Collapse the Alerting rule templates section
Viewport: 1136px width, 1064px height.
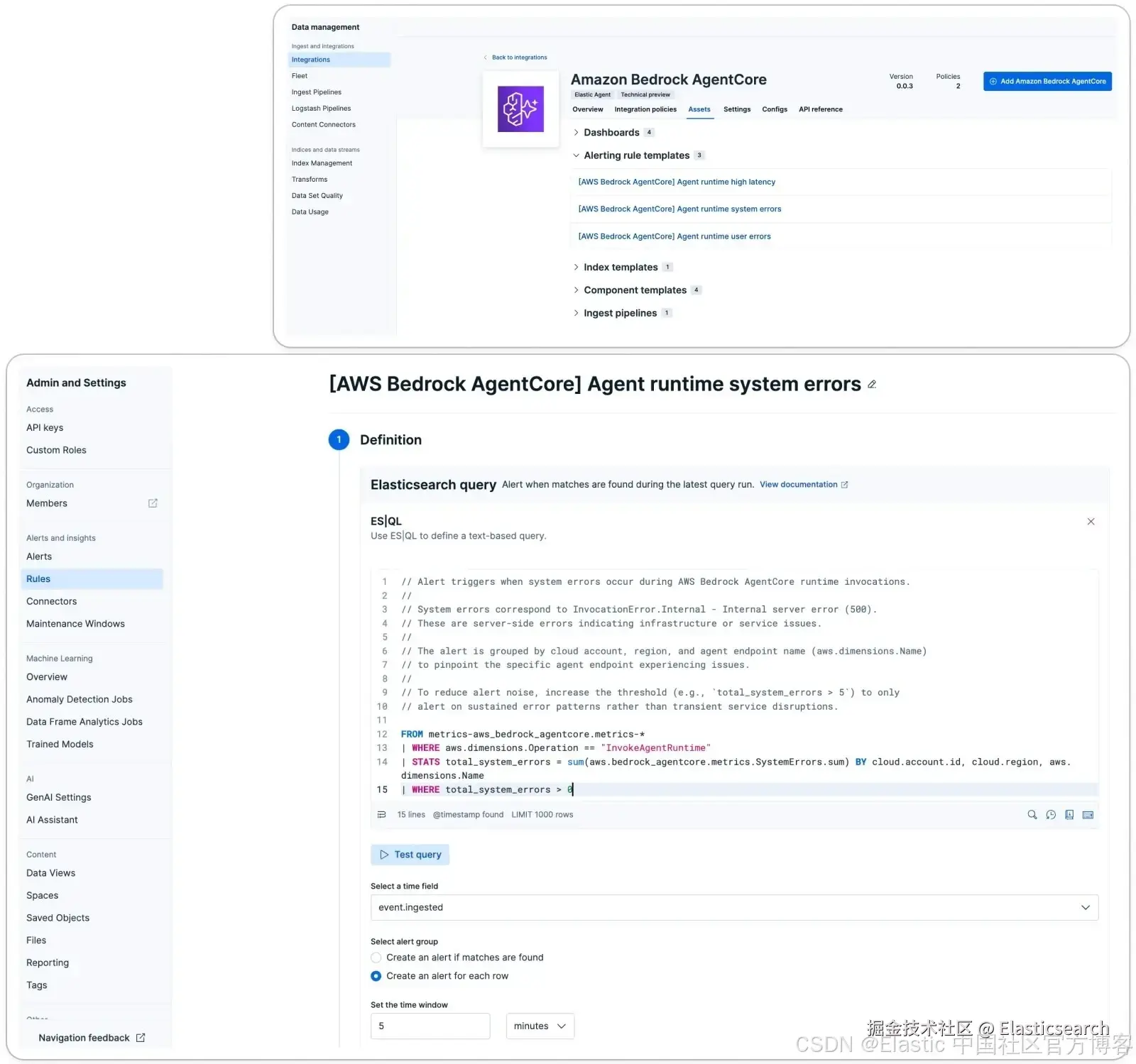coord(576,155)
